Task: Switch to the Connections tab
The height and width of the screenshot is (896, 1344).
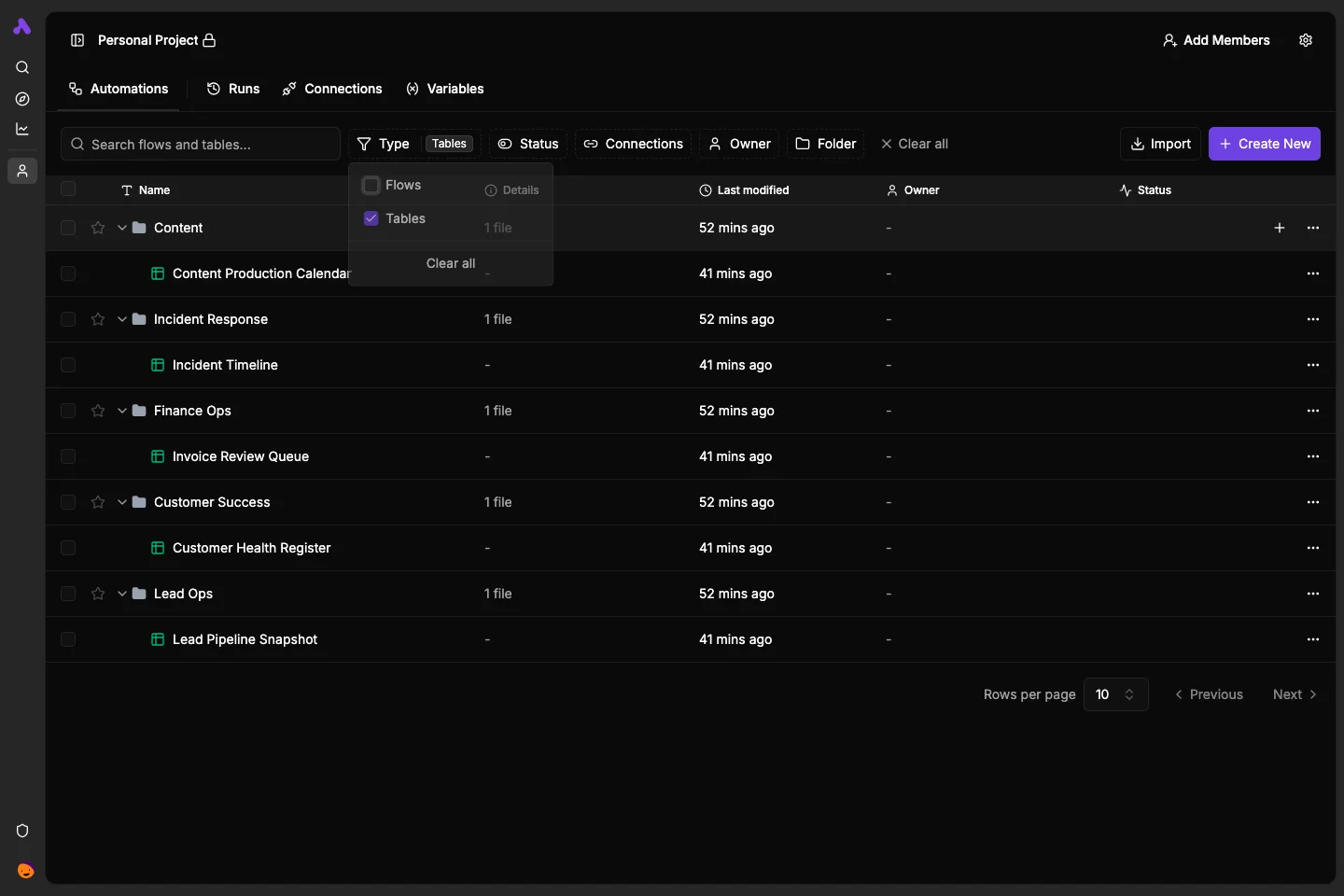Action: point(332,89)
